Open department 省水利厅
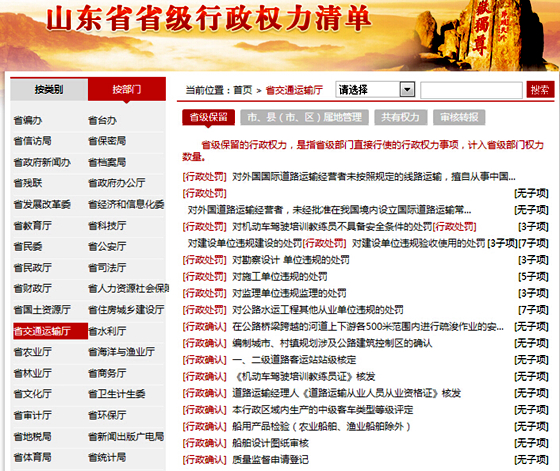 [107, 331]
